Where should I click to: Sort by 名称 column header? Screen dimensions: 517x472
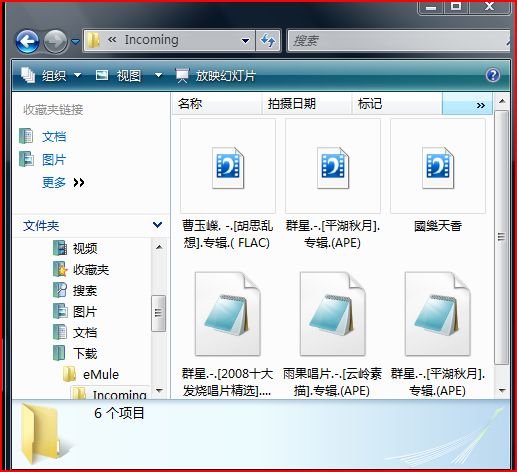click(x=217, y=104)
